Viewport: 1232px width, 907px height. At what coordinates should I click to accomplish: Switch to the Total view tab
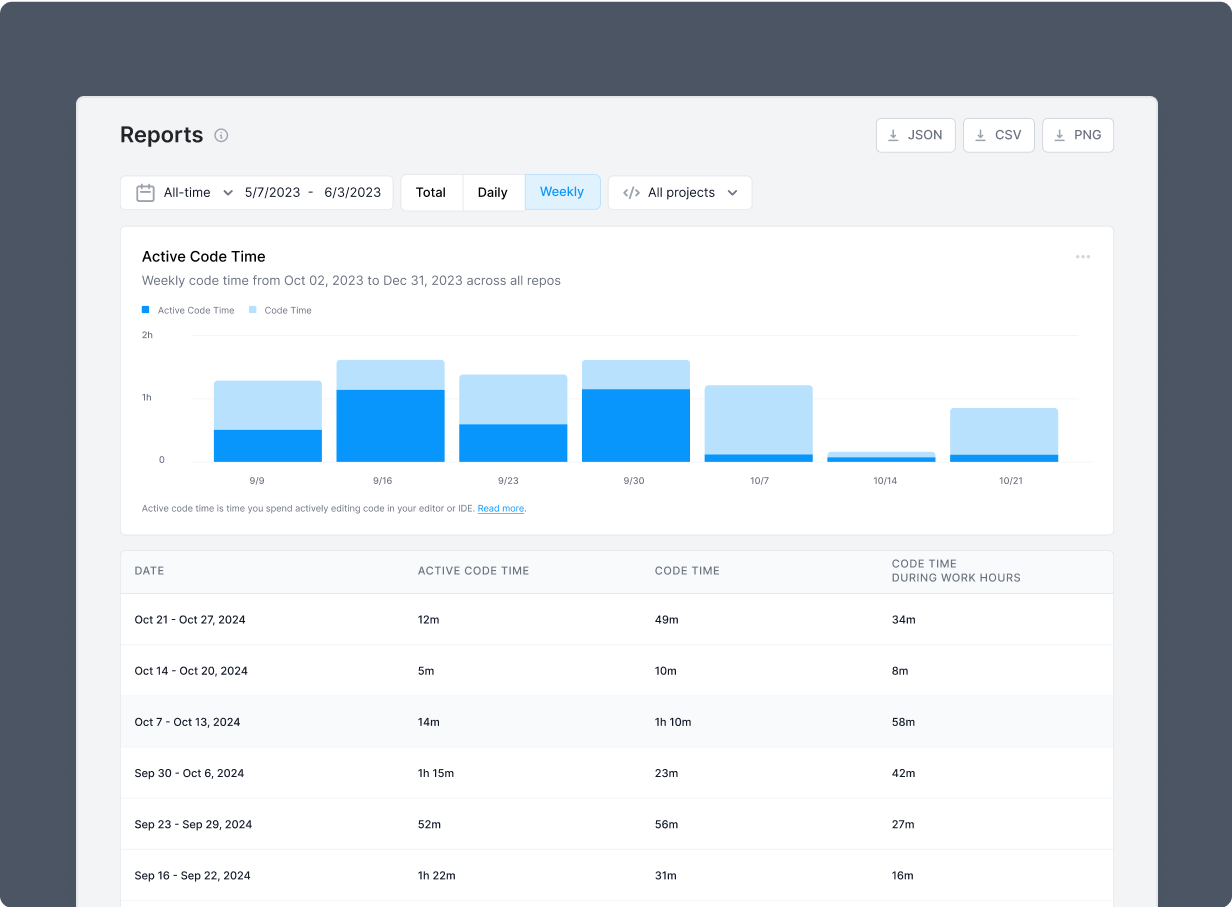pos(431,192)
